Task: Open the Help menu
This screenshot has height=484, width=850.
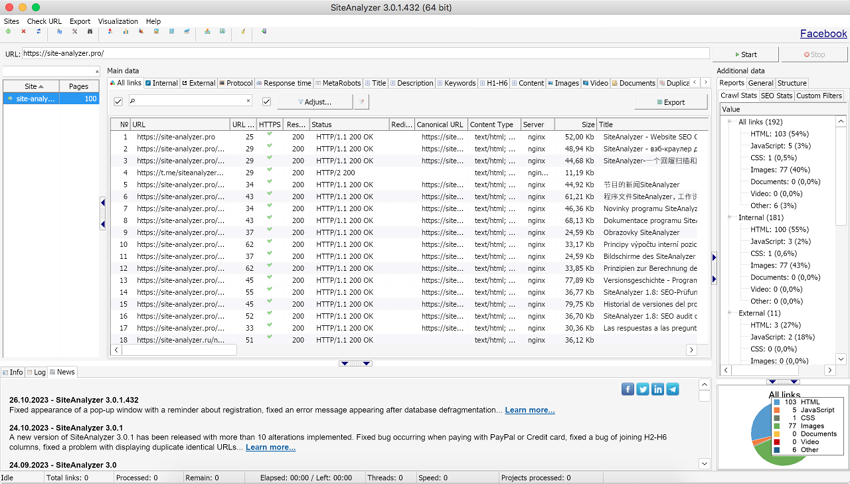Action: [x=153, y=21]
